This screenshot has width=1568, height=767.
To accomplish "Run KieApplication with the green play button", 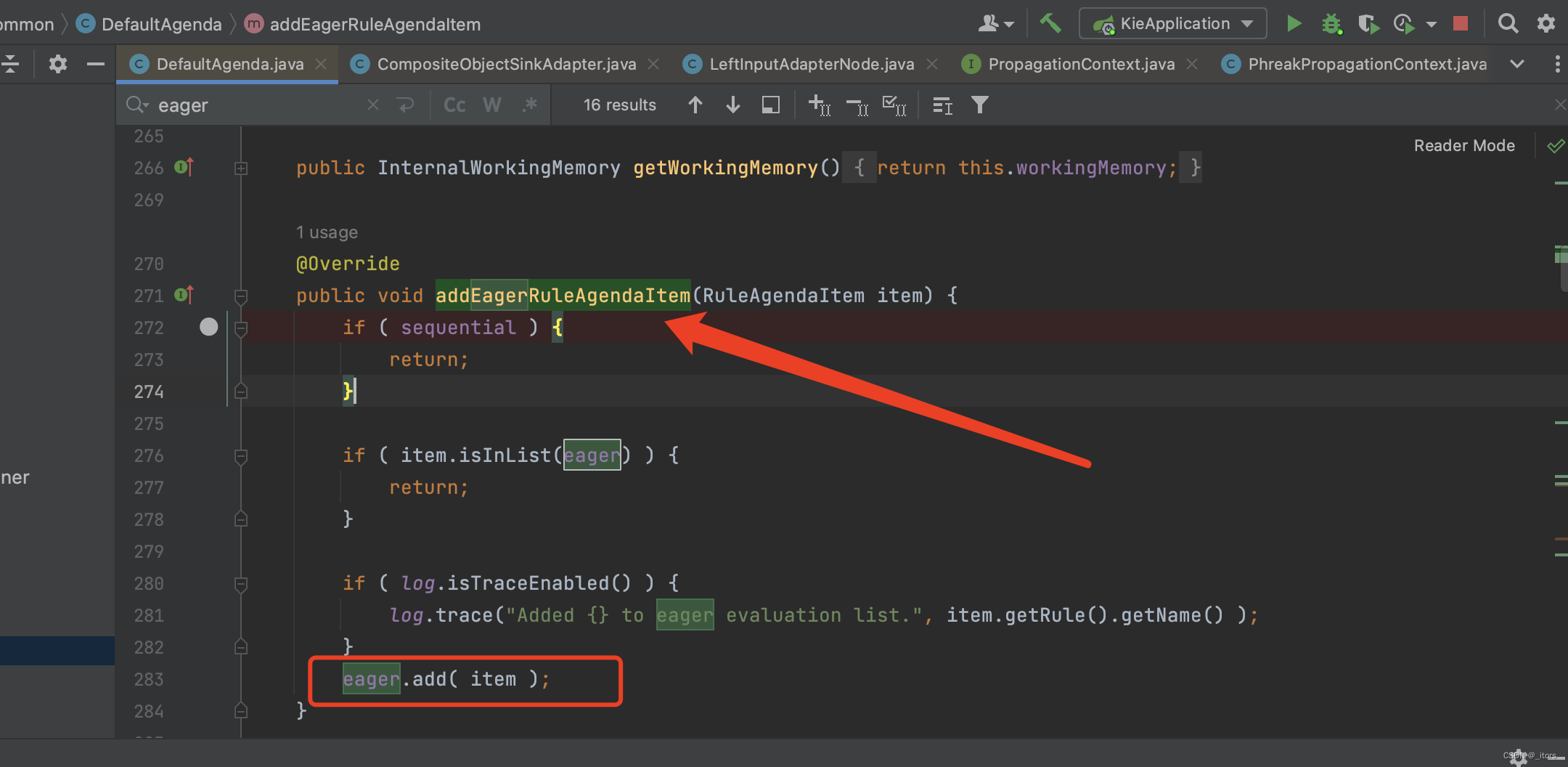I will [x=1294, y=23].
